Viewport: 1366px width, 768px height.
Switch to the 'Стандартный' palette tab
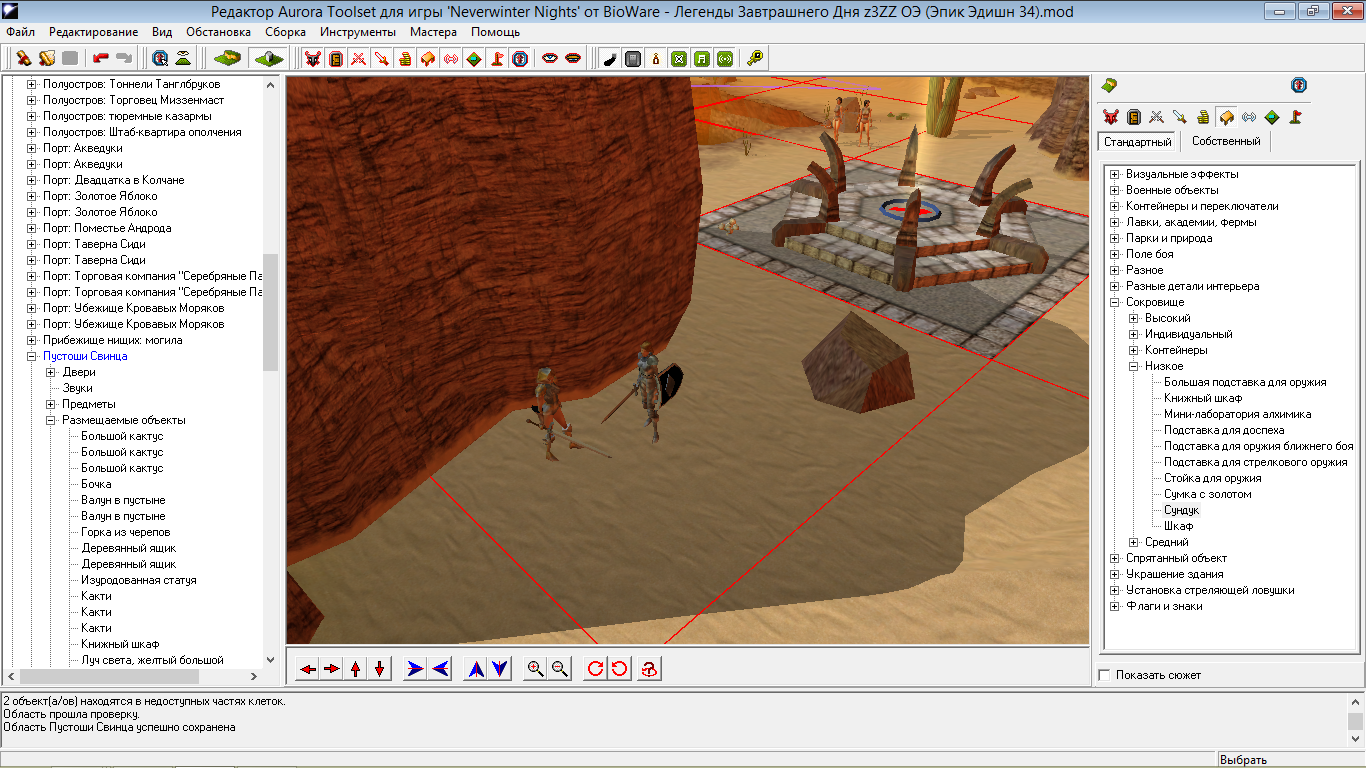point(1137,142)
